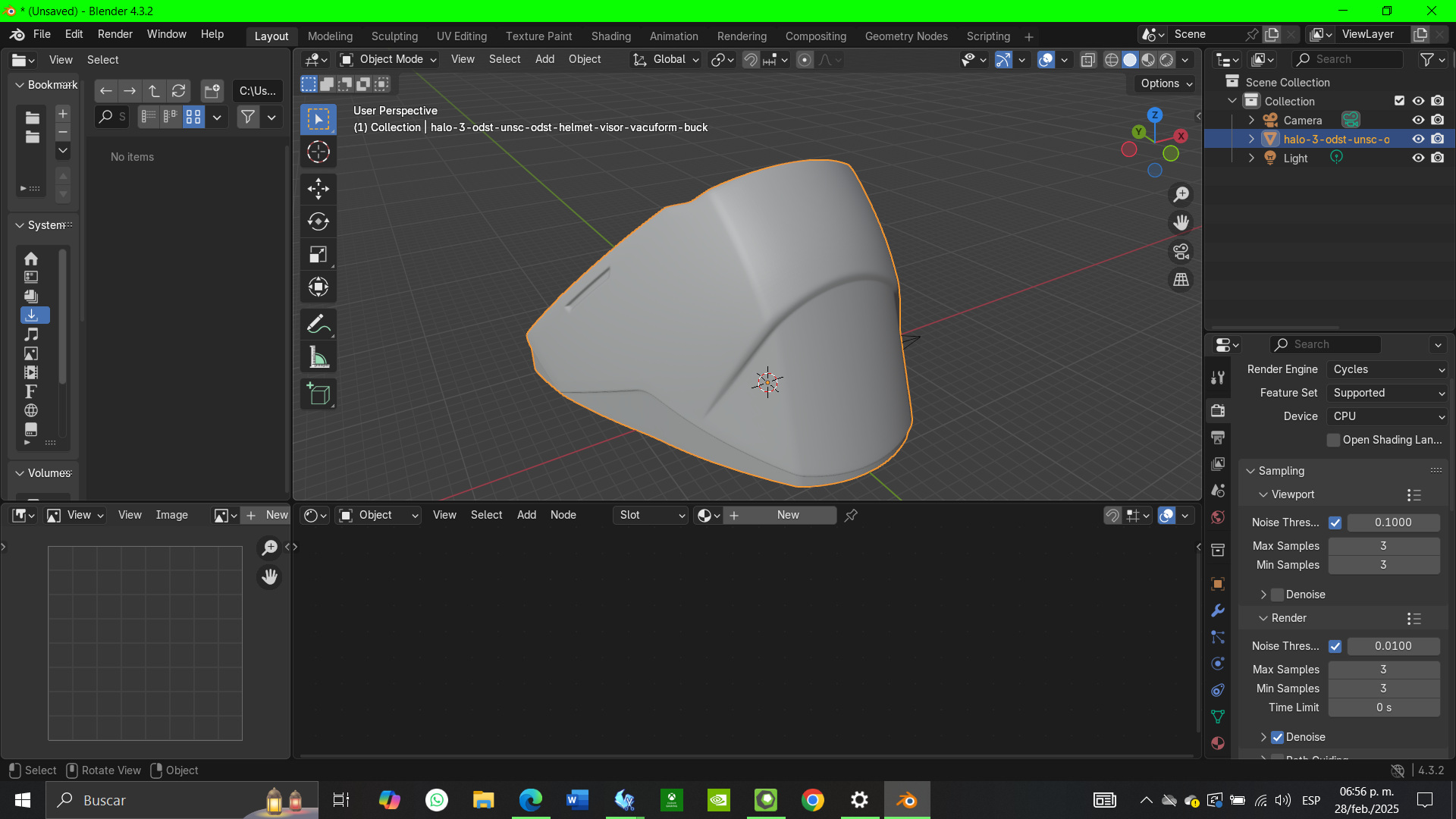
Task: Adjust the viewport Noise Threshold 0.1000 field
Action: 1393,522
